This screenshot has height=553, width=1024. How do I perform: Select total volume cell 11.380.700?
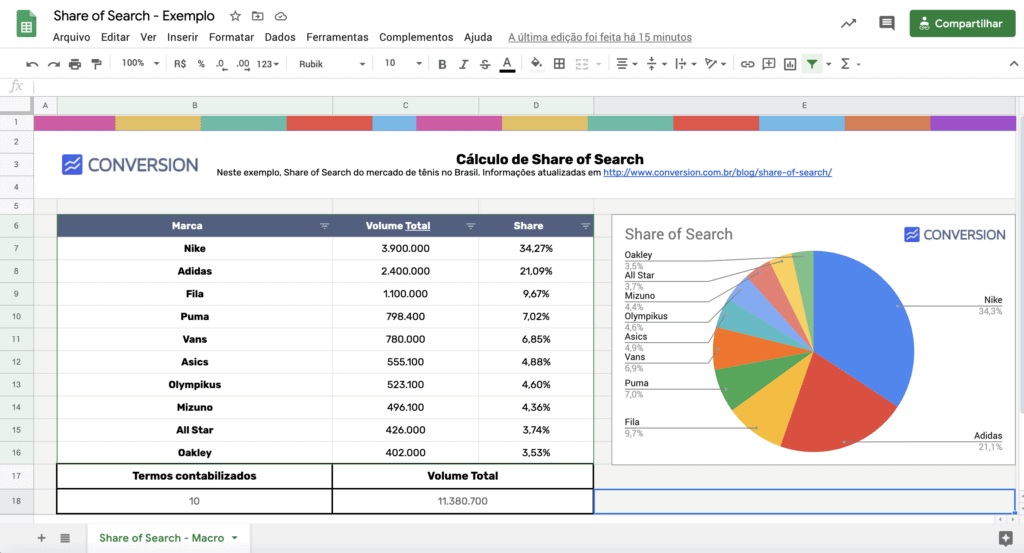point(462,501)
